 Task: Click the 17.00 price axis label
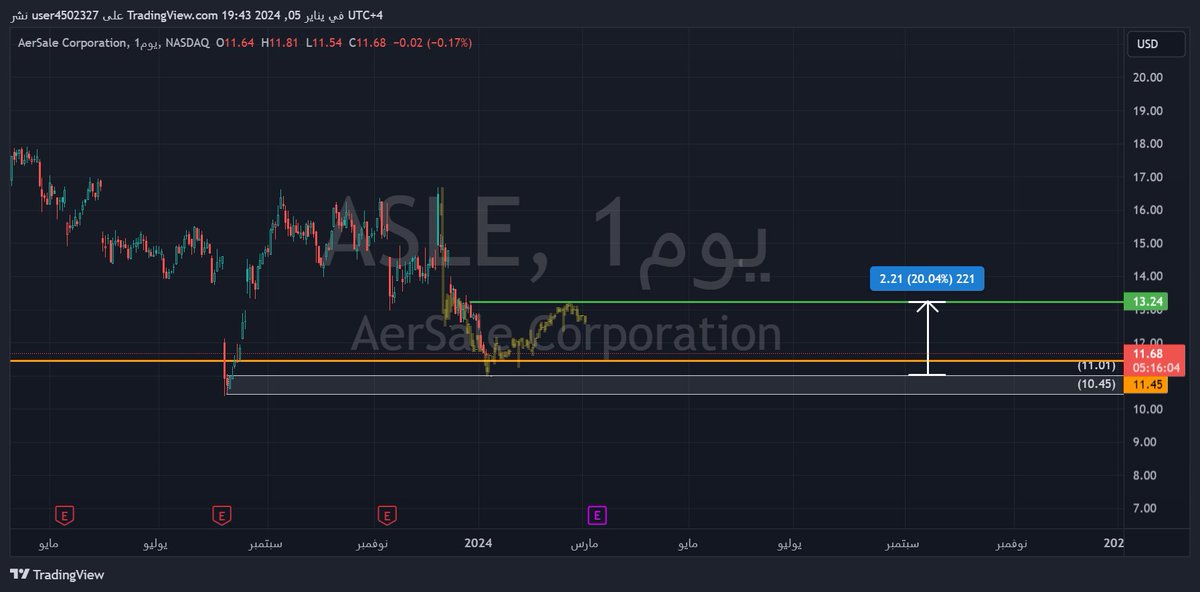pos(1146,177)
